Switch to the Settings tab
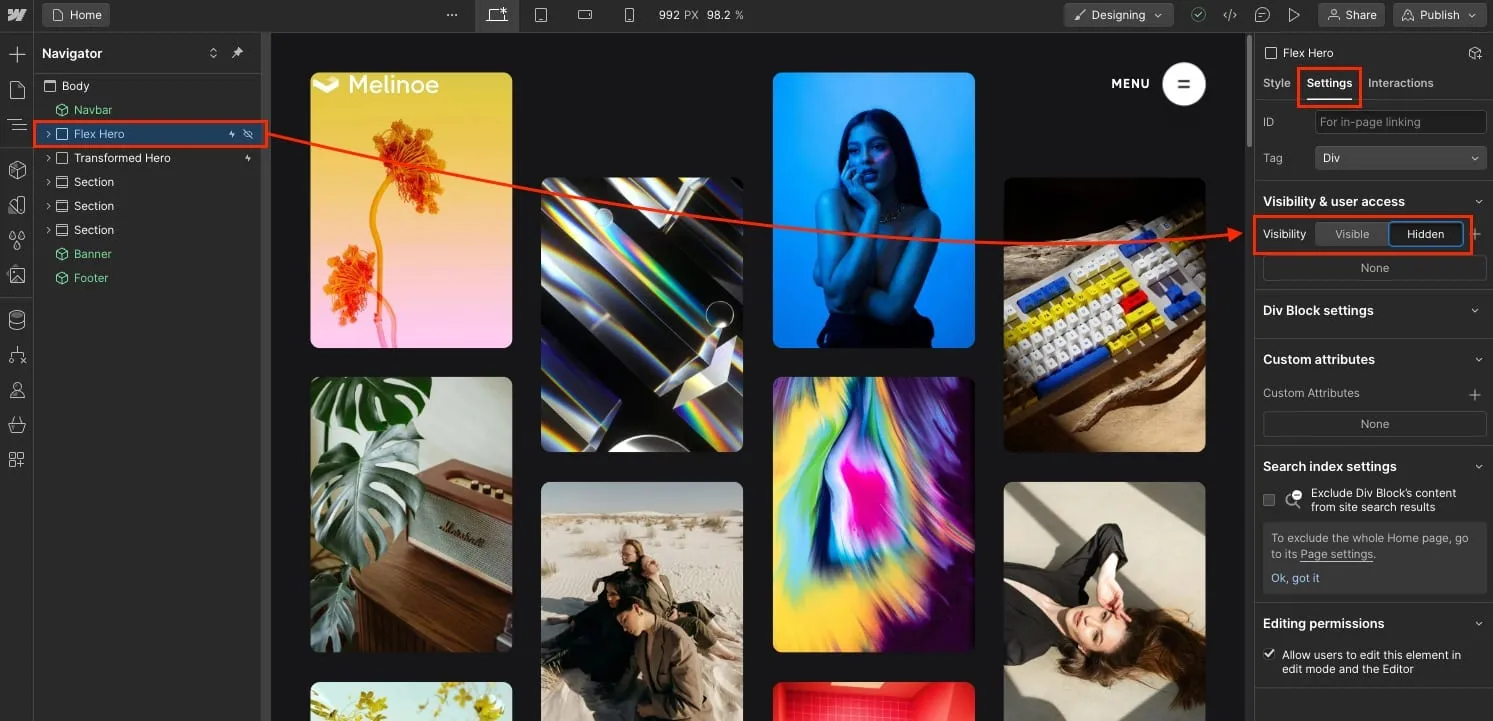Viewport: 1493px width, 721px height. click(1329, 83)
